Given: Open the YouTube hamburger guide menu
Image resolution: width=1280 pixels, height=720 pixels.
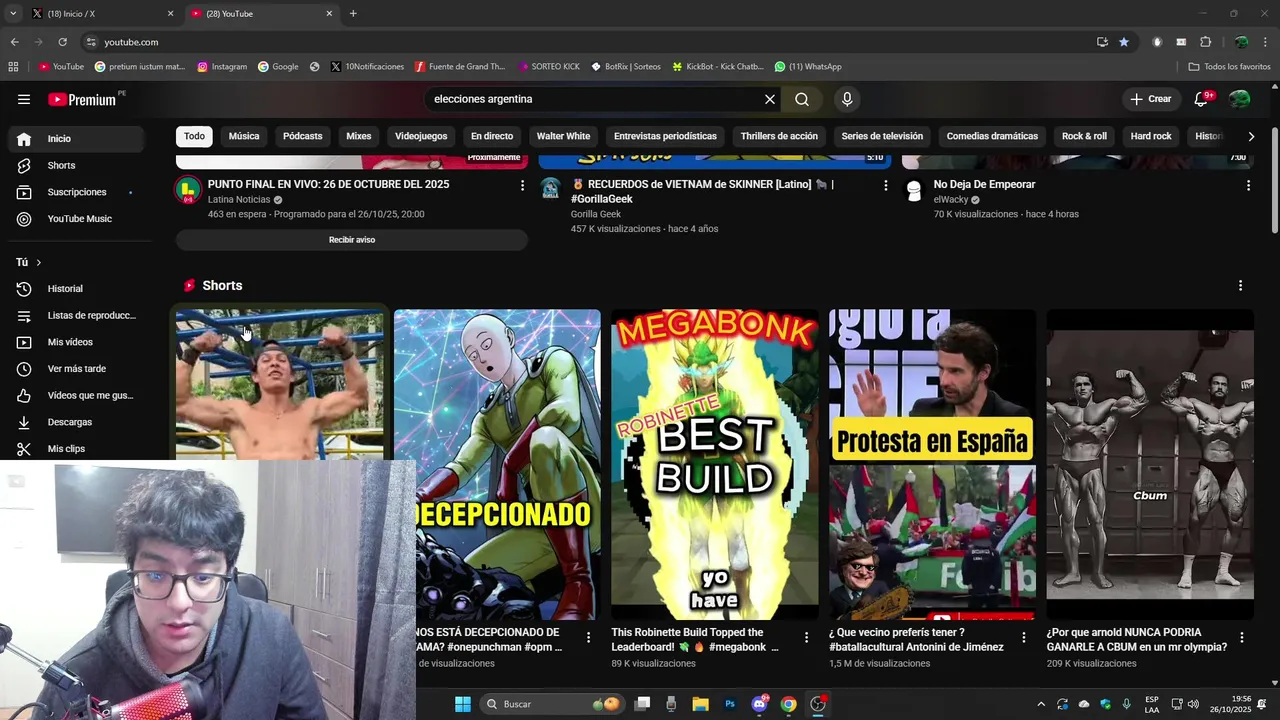Looking at the screenshot, I should pyautogui.click(x=24, y=99).
